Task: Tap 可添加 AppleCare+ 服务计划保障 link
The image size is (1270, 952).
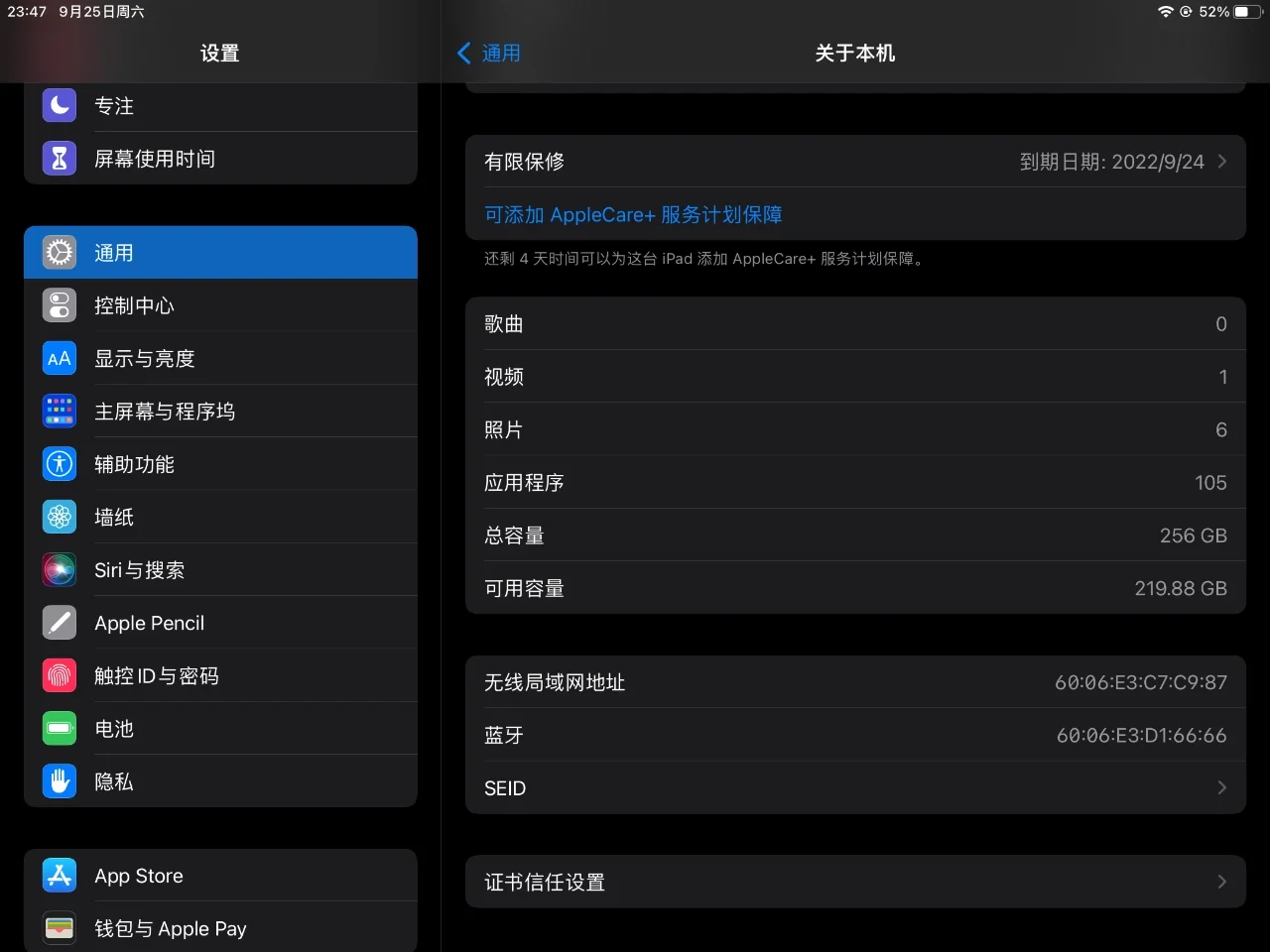Action: 633,214
